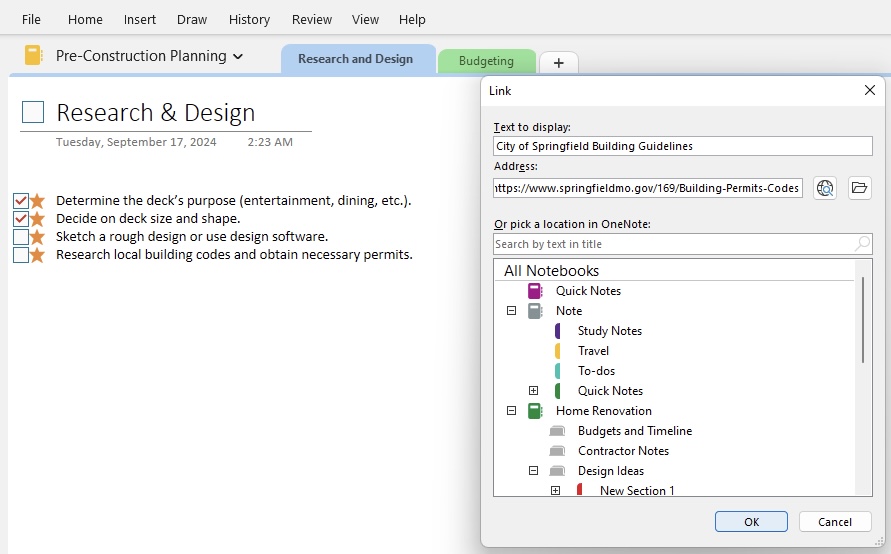891x554 pixels.
Task: Select the gray Note notebook icon
Action: pos(535,311)
